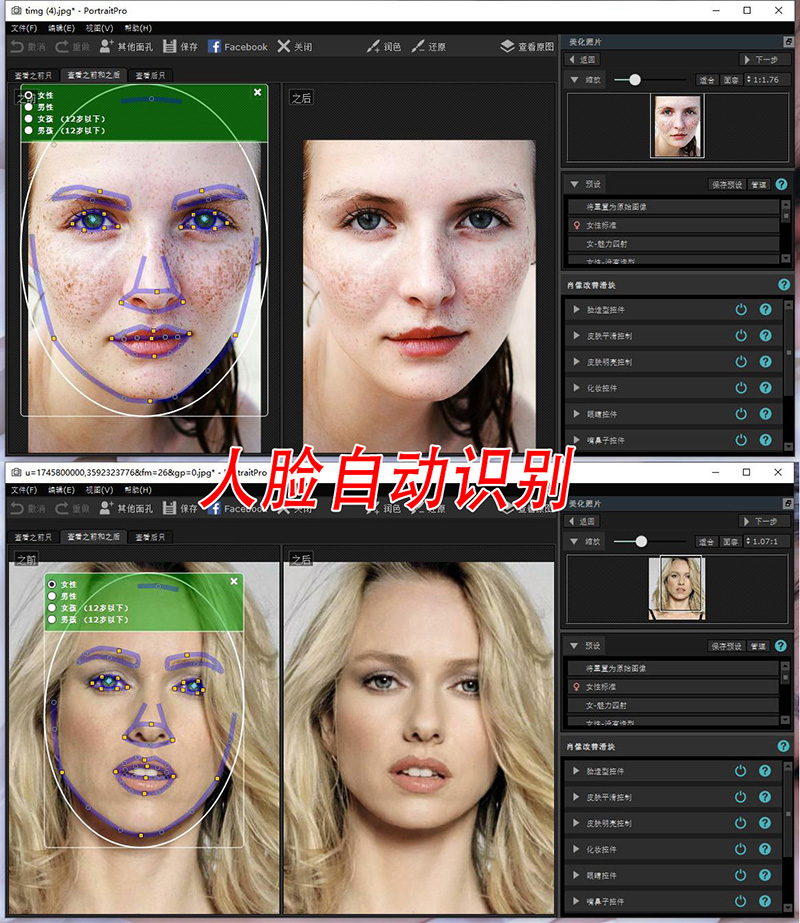Switch to 查看之前只 tab in timg (4).jpg window
This screenshot has width=800, height=923.
pos(33,75)
